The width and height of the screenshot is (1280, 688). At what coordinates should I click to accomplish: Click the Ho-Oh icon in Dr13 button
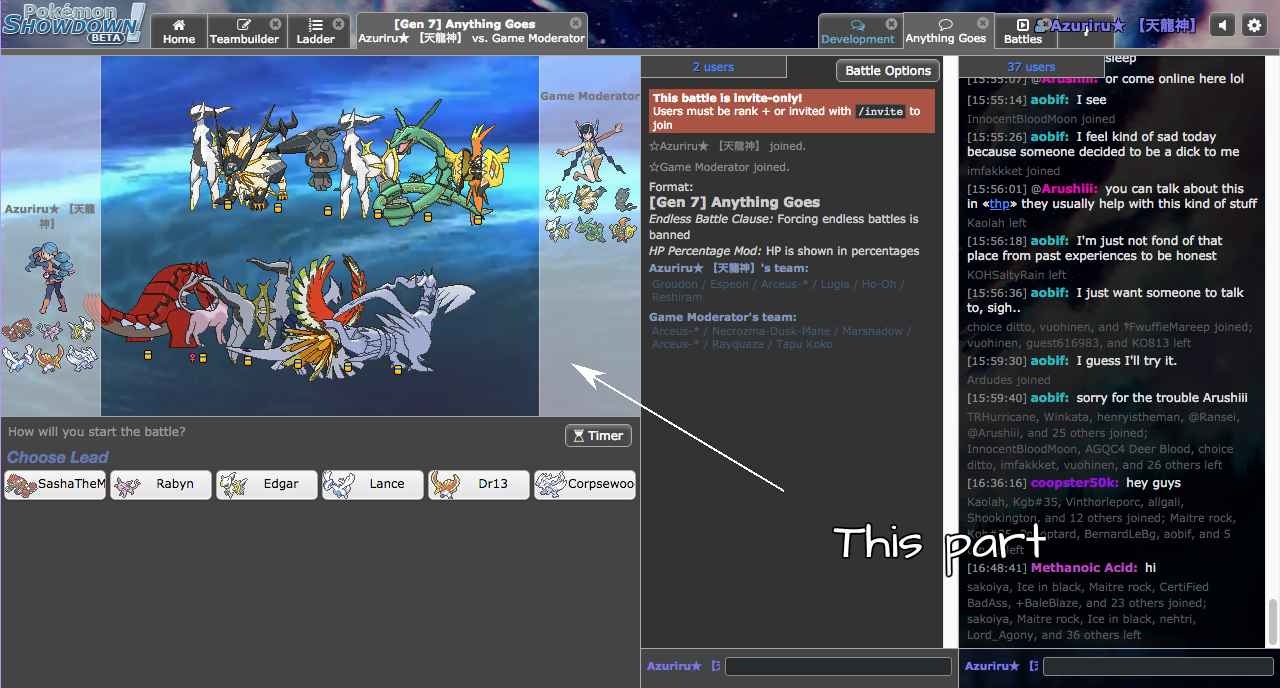point(445,485)
